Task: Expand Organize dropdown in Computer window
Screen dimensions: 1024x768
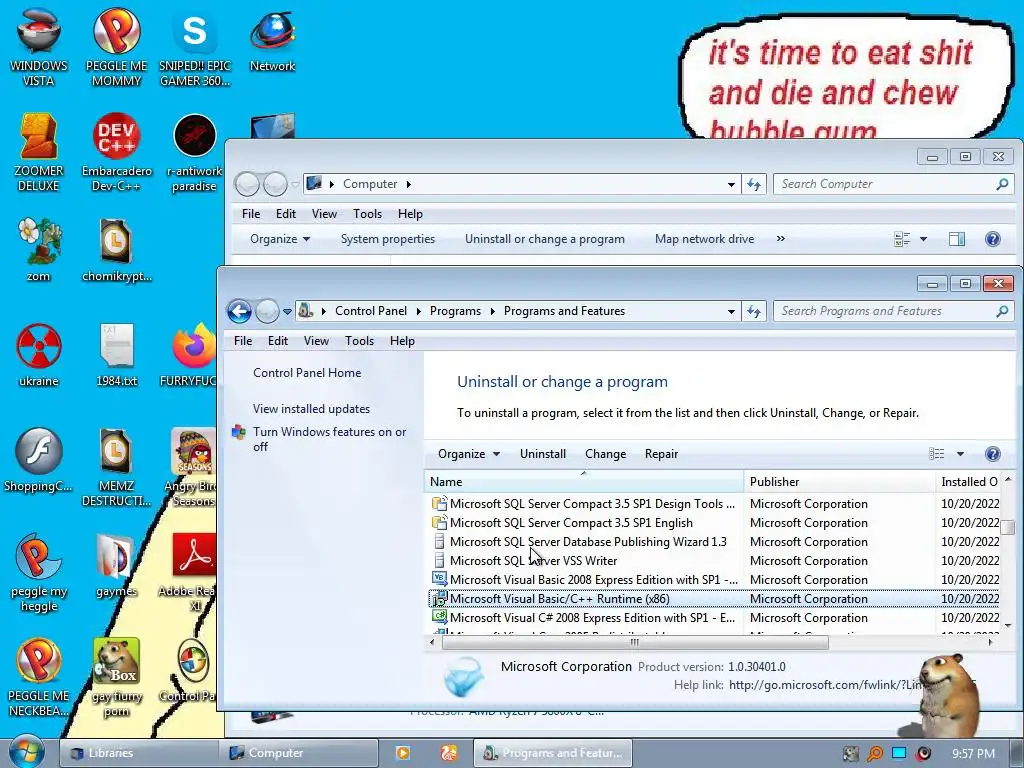Action: click(x=280, y=239)
